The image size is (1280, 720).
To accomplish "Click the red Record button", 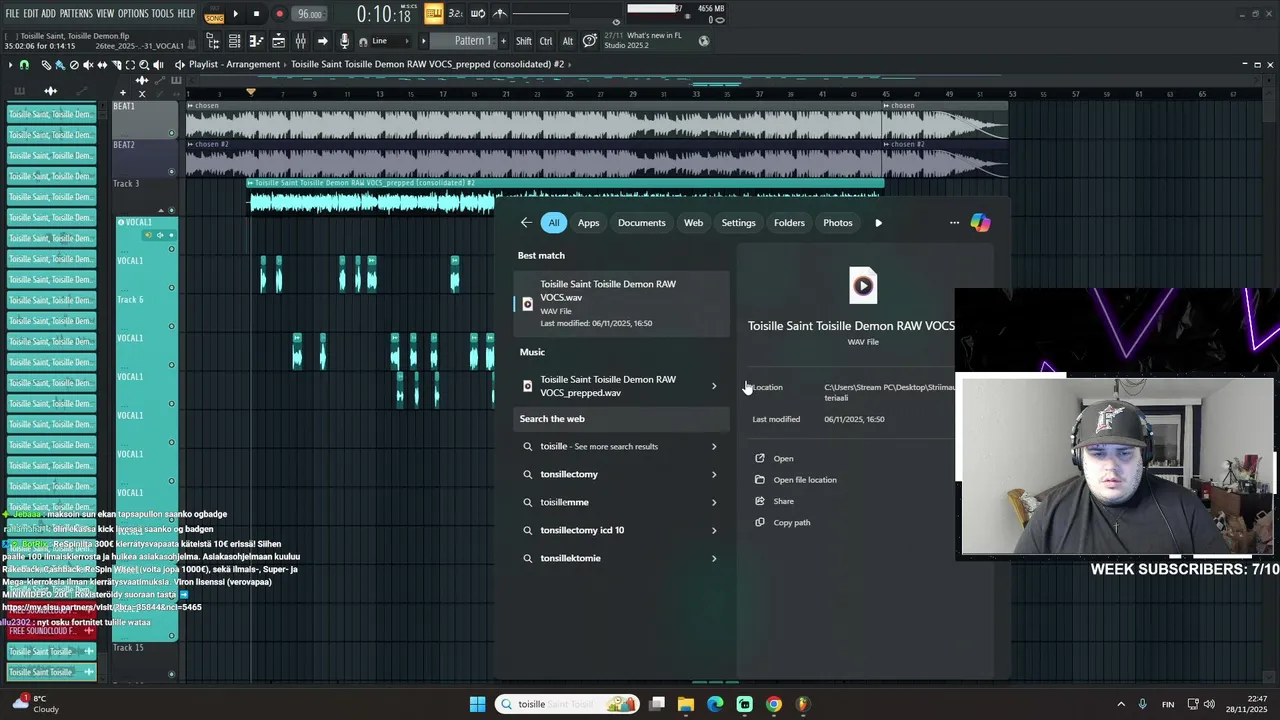I will [x=279, y=14].
